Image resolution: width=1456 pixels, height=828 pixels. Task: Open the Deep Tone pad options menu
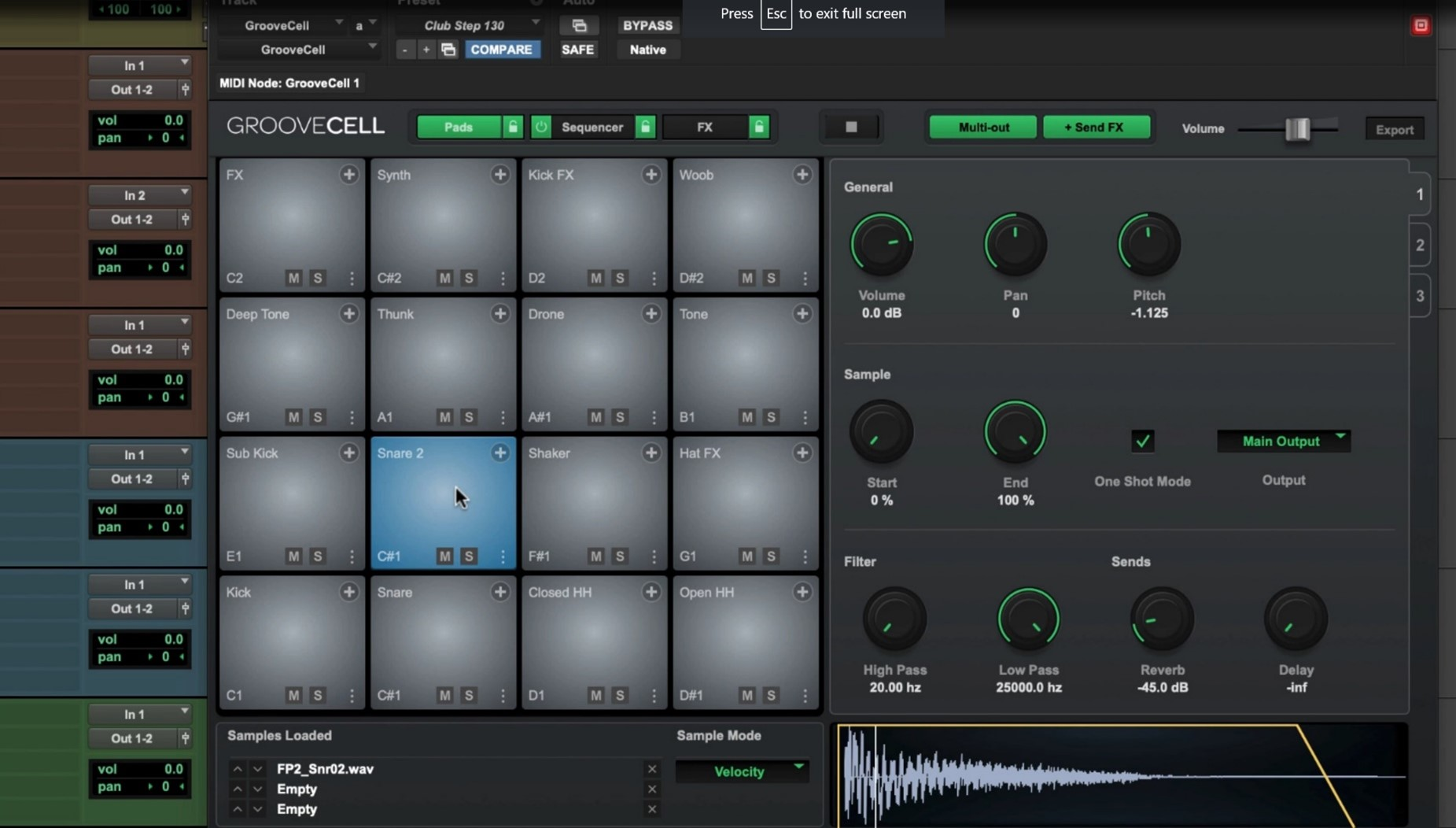tap(351, 417)
